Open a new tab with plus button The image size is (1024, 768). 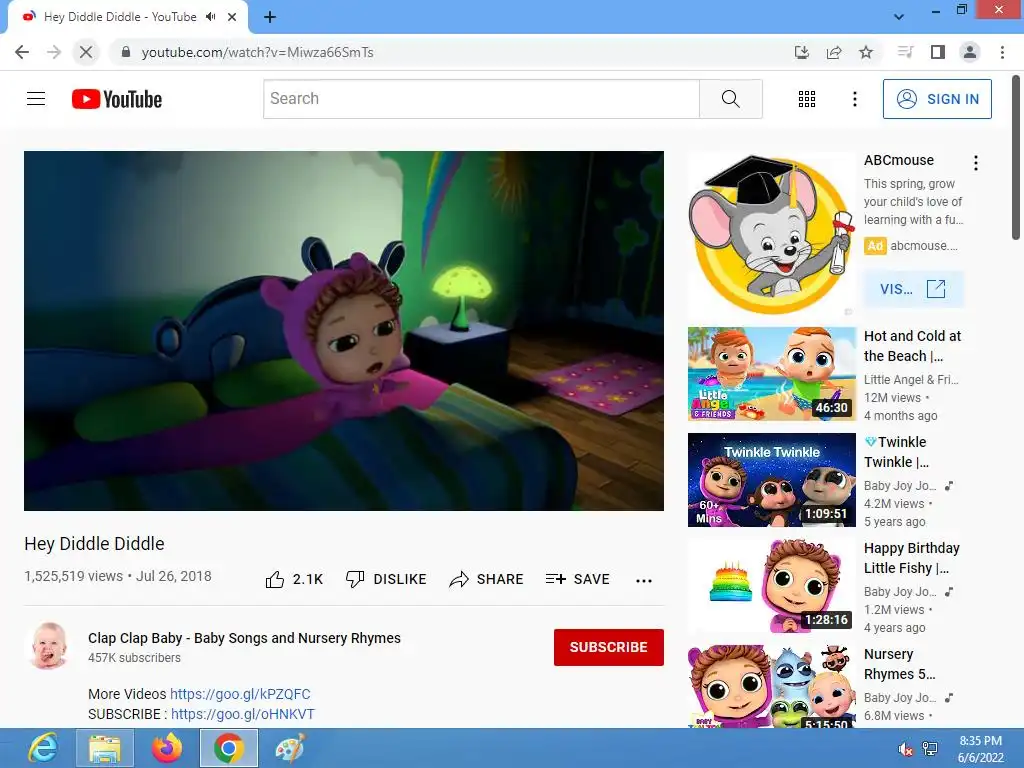pos(270,17)
